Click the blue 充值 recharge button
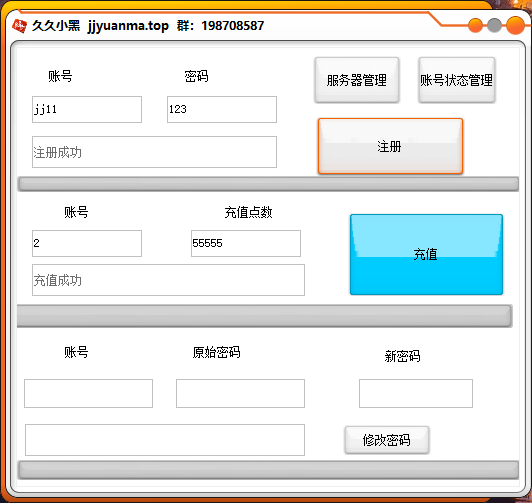The height and width of the screenshot is (503, 532). click(426, 254)
